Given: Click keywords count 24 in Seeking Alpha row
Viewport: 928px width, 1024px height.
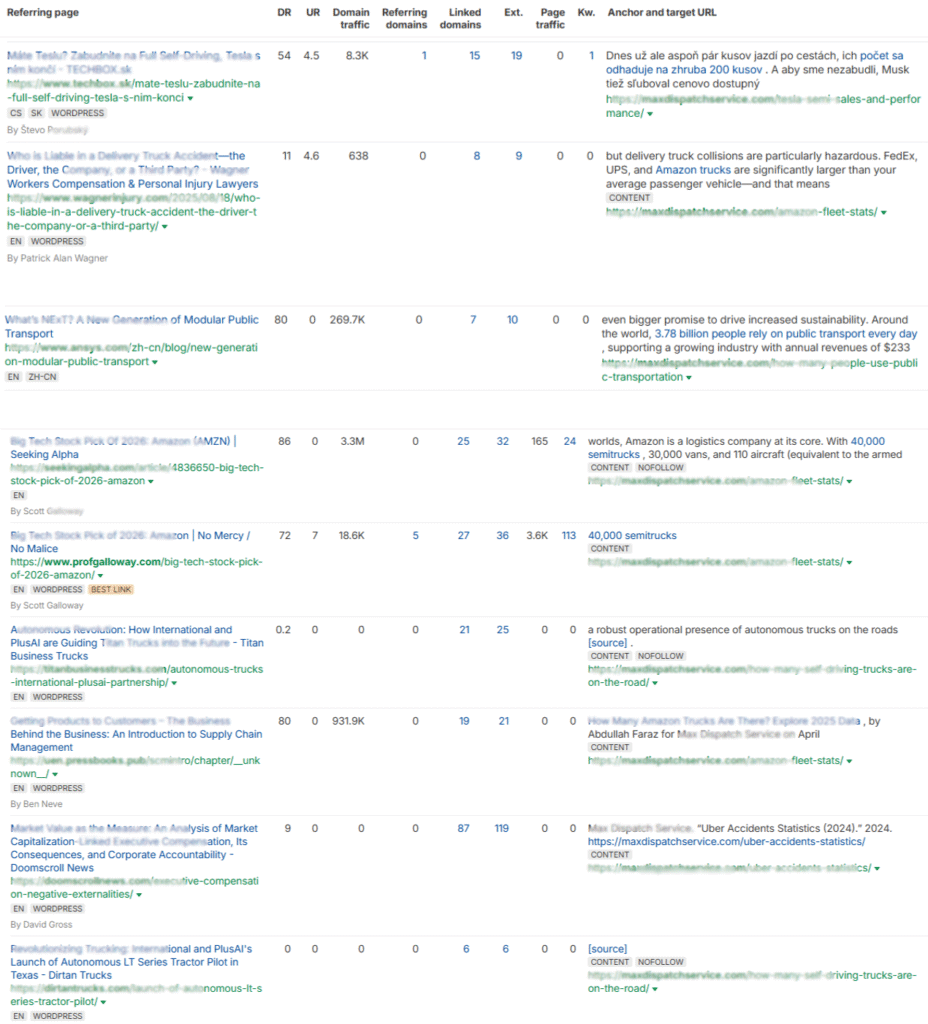Looking at the screenshot, I should click(570, 441).
